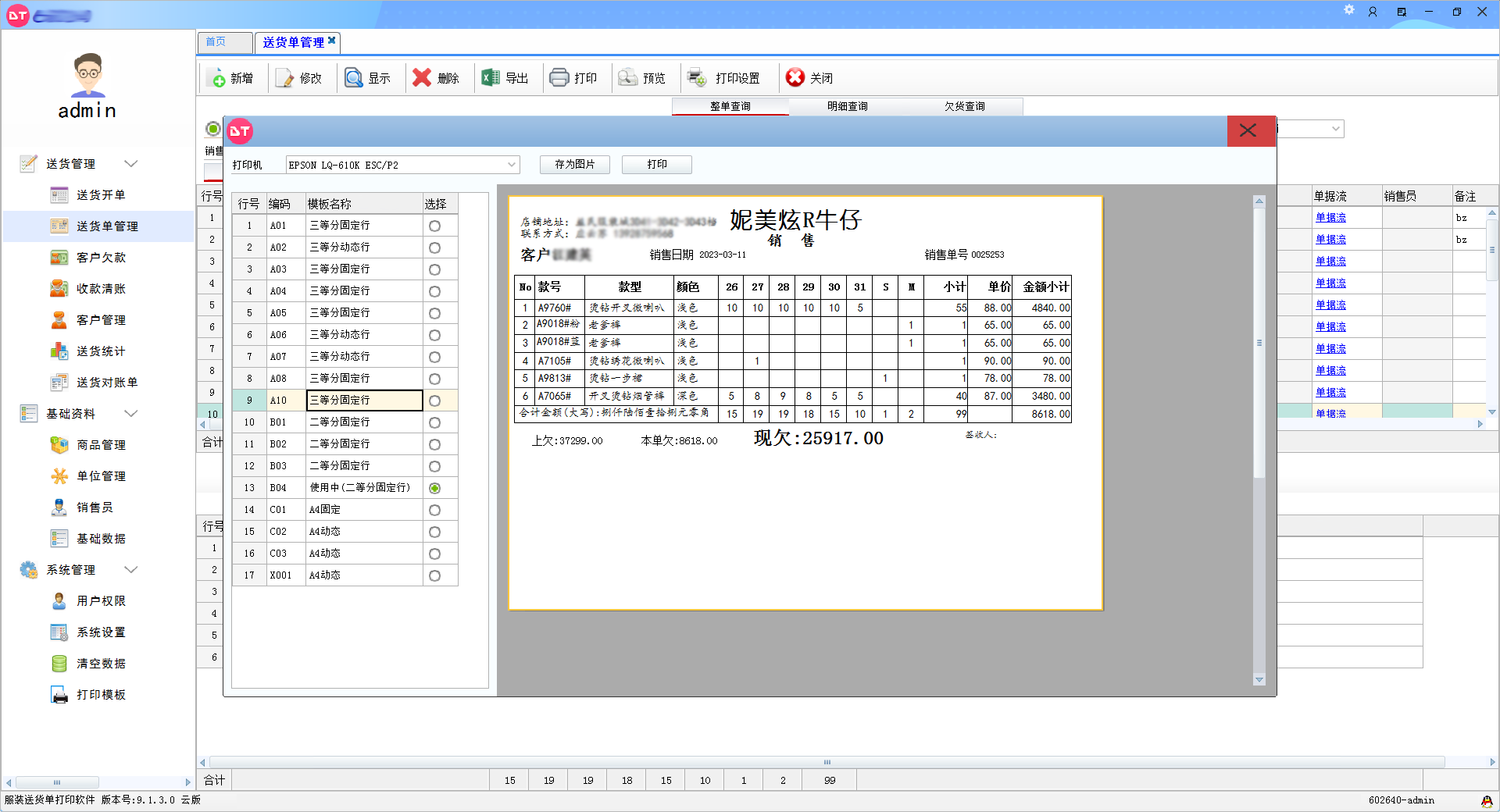Open the 打印机 printer dropdown
Screen dimensions: 1500x812
(512, 165)
